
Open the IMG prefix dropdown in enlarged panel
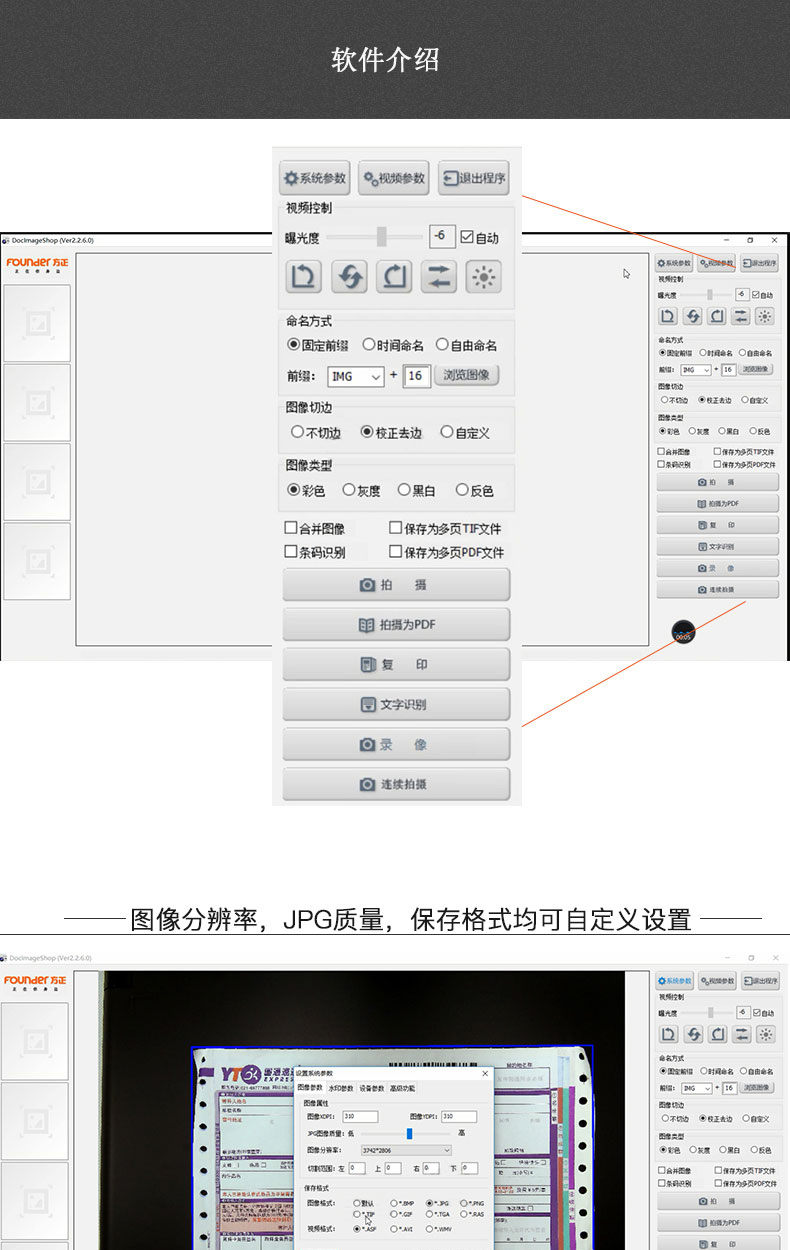[355, 376]
